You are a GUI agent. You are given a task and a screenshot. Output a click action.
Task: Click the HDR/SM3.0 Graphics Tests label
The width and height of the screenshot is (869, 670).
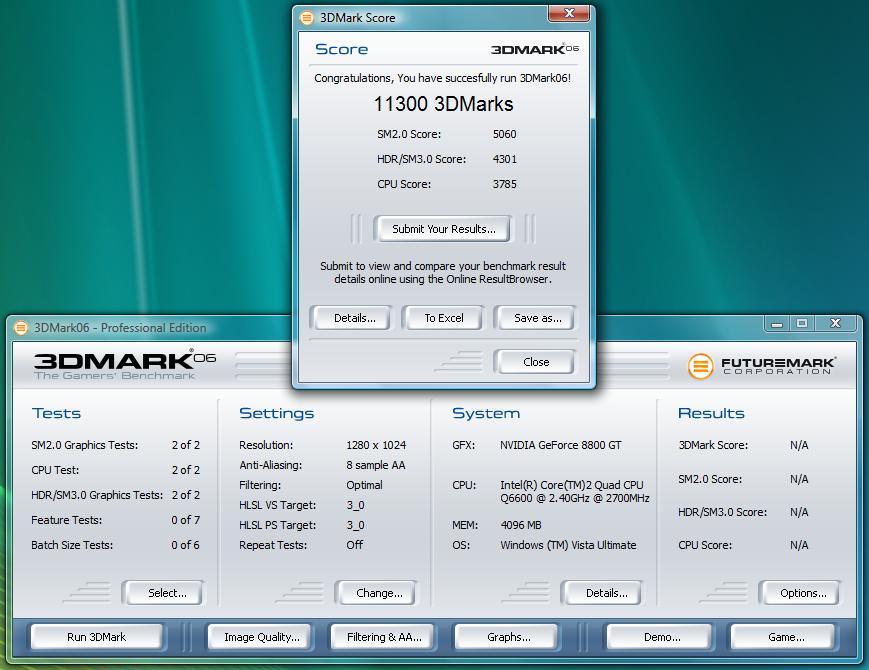(97, 495)
